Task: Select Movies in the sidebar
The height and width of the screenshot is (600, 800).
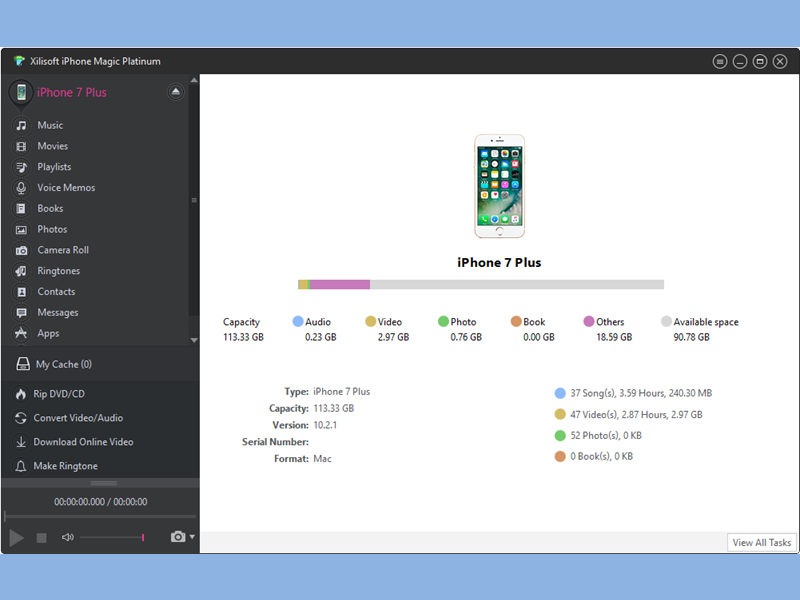Action: (x=53, y=146)
